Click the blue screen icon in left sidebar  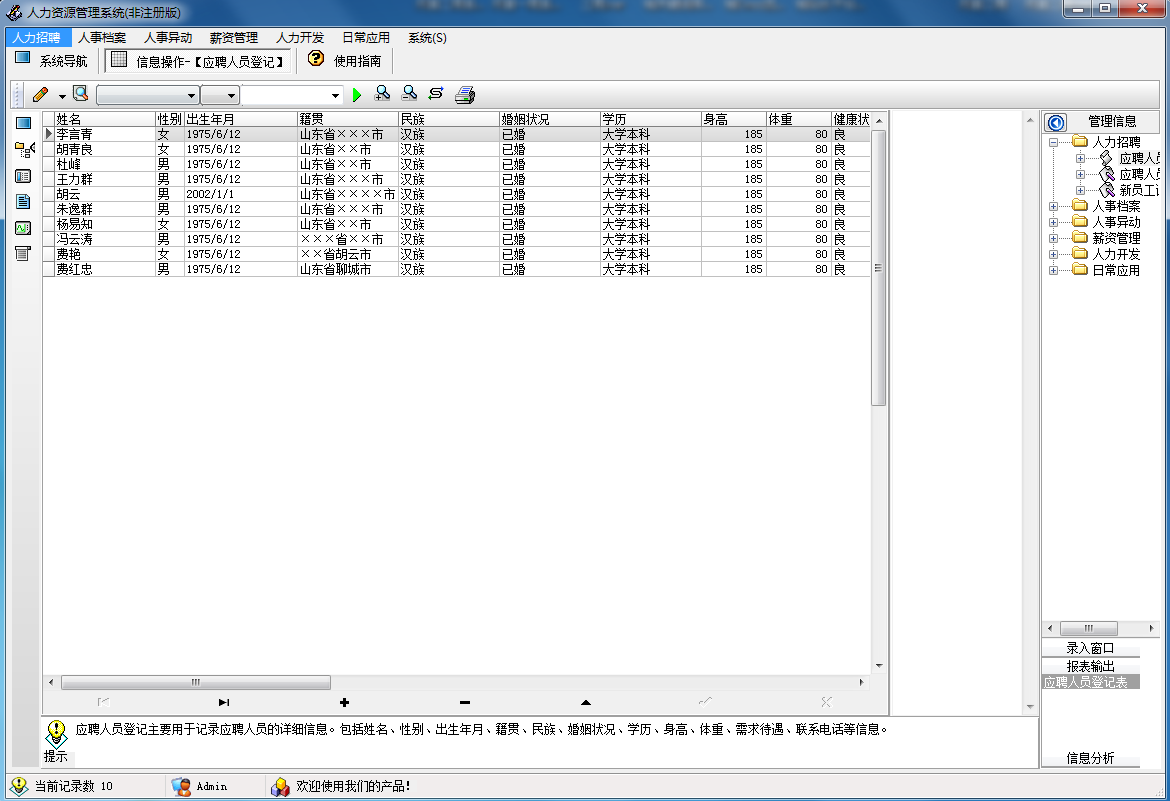click(x=23, y=123)
